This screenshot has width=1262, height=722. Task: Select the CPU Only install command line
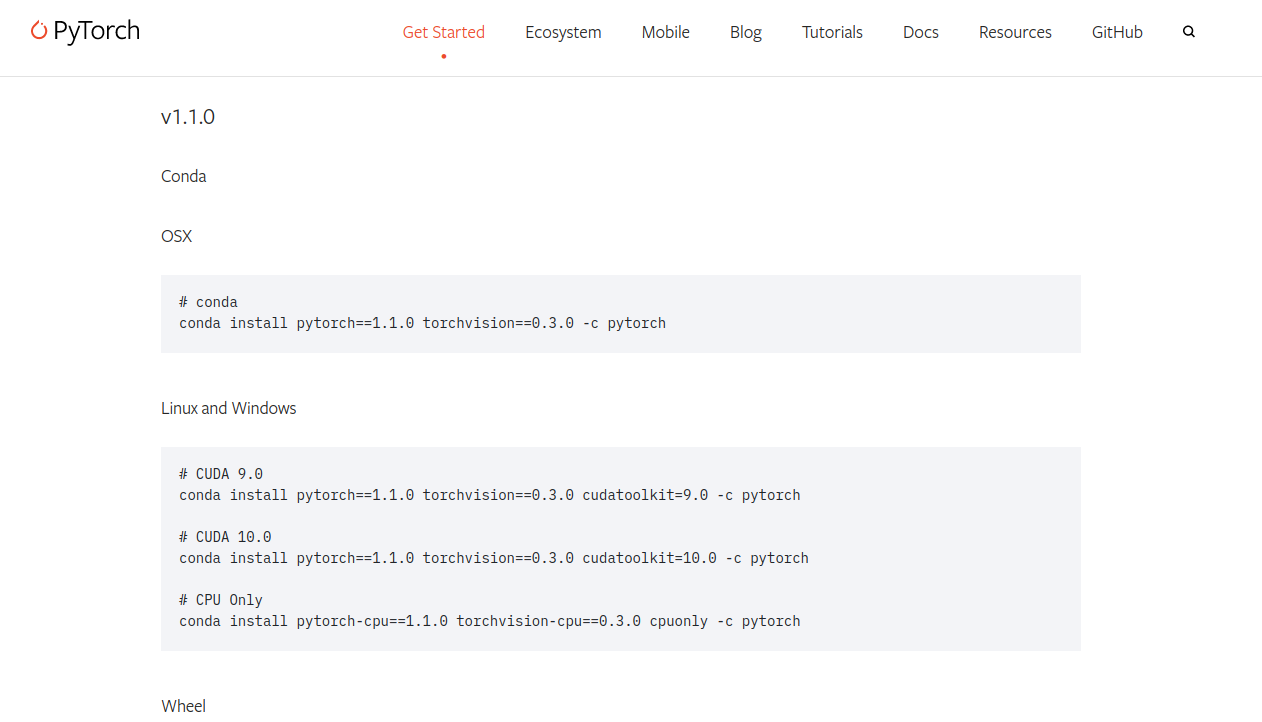click(489, 620)
